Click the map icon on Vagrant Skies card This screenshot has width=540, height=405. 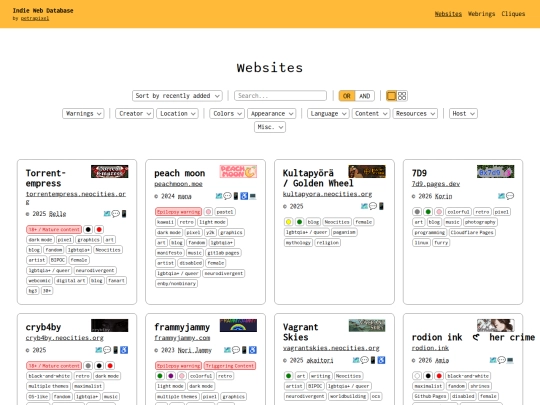[356, 361]
